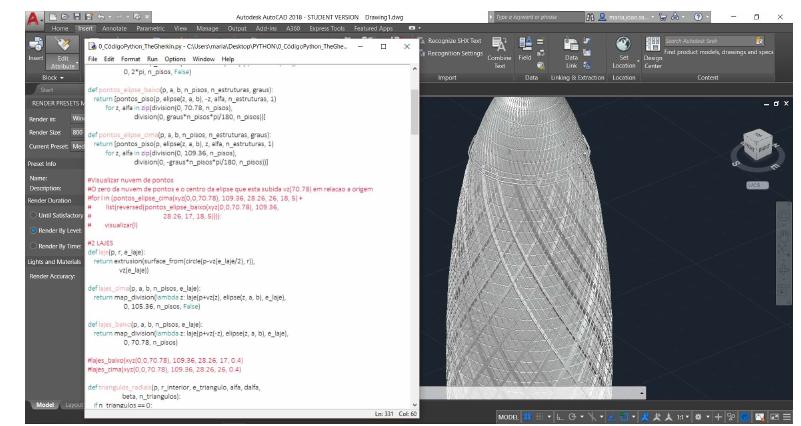Click the Lights and Materials section
The height and width of the screenshot is (426, 801).
point(54,262)
